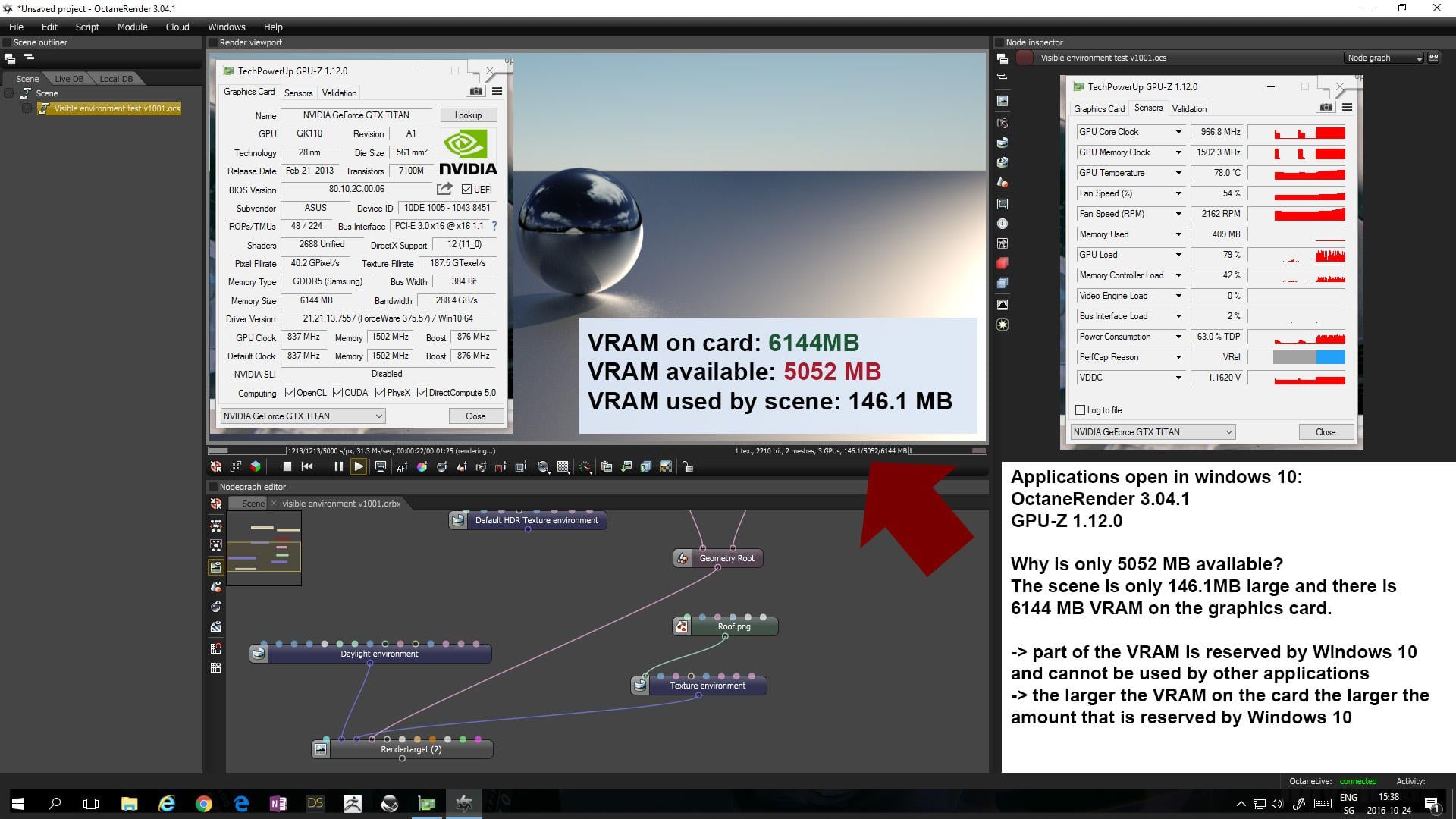Image resolution: width=1456 pixels, height=819 pixels.
Task: Open the Node graph dropdown in Node inspector
Action: tap(1384, 58)
